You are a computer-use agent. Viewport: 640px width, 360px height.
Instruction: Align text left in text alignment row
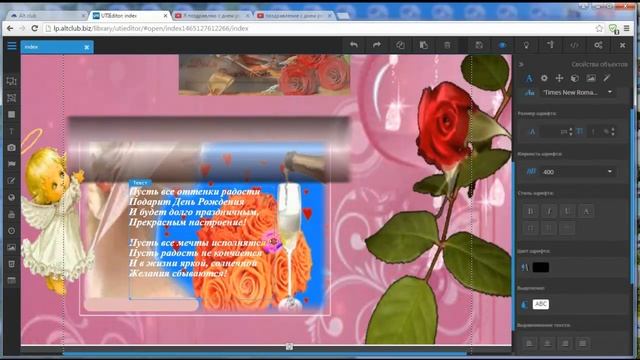click(x=529, y=343)
